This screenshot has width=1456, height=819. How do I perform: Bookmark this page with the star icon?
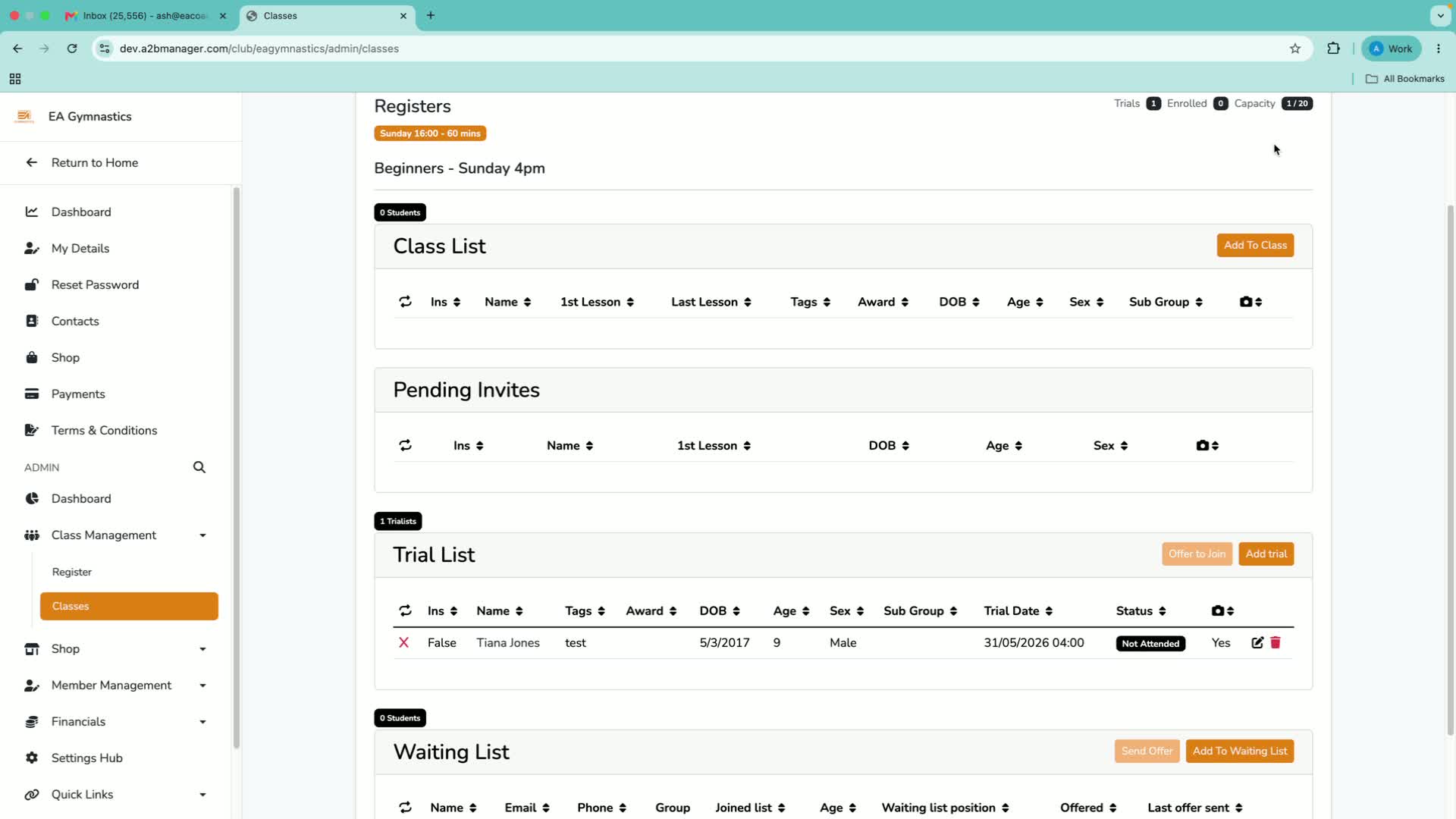click(1295, 49)
